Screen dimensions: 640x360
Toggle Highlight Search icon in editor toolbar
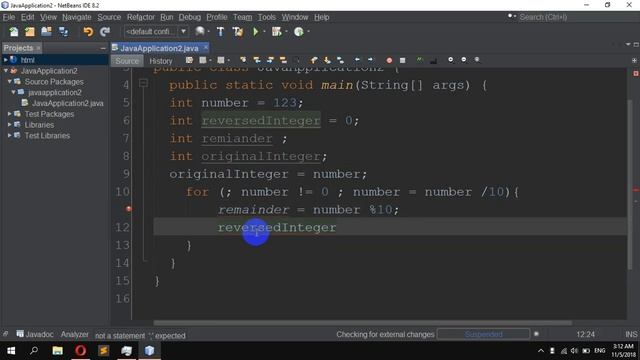(283, 60)
